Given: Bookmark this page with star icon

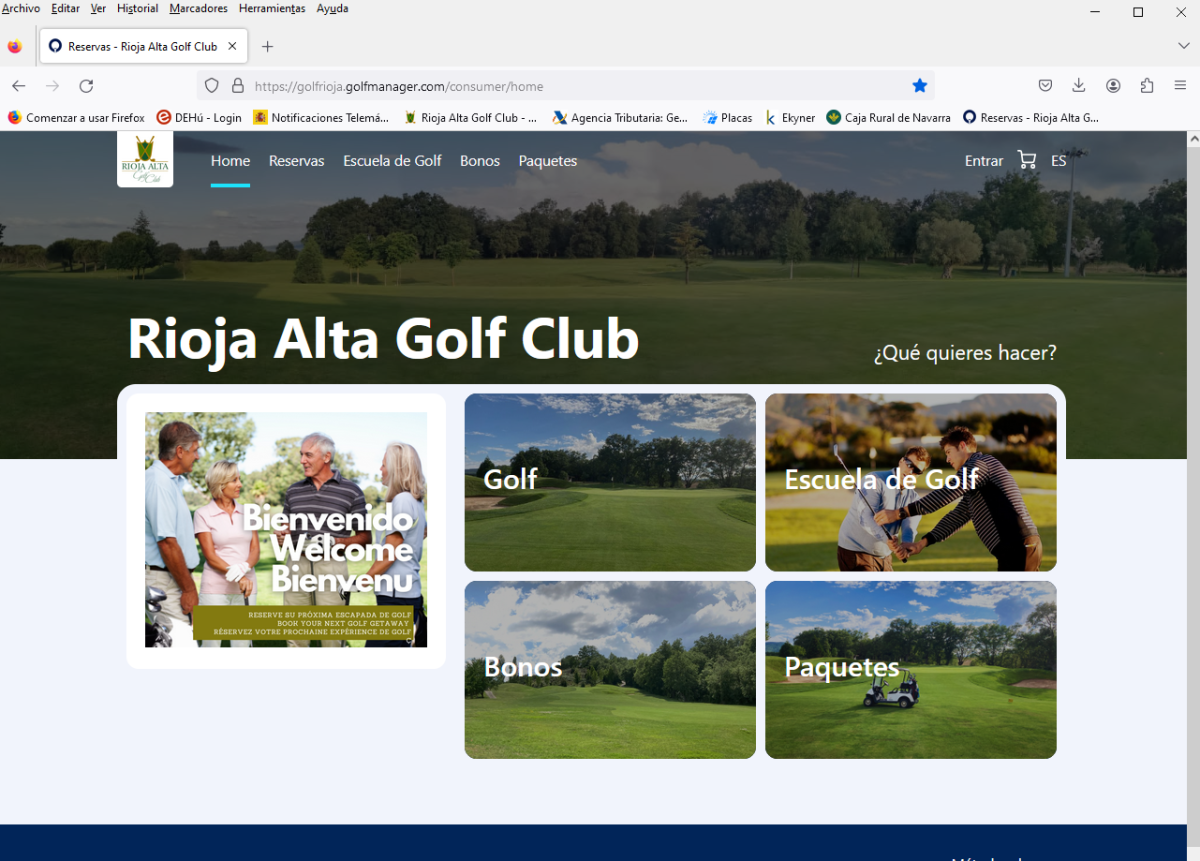Looking at the screenshot, I should pos(920,86).
